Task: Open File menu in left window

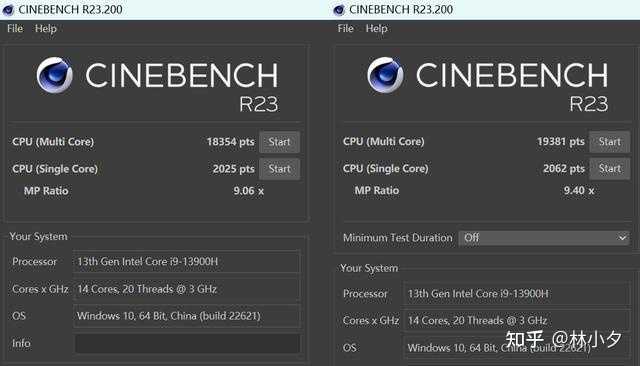Action: click(x=15, y=29)
